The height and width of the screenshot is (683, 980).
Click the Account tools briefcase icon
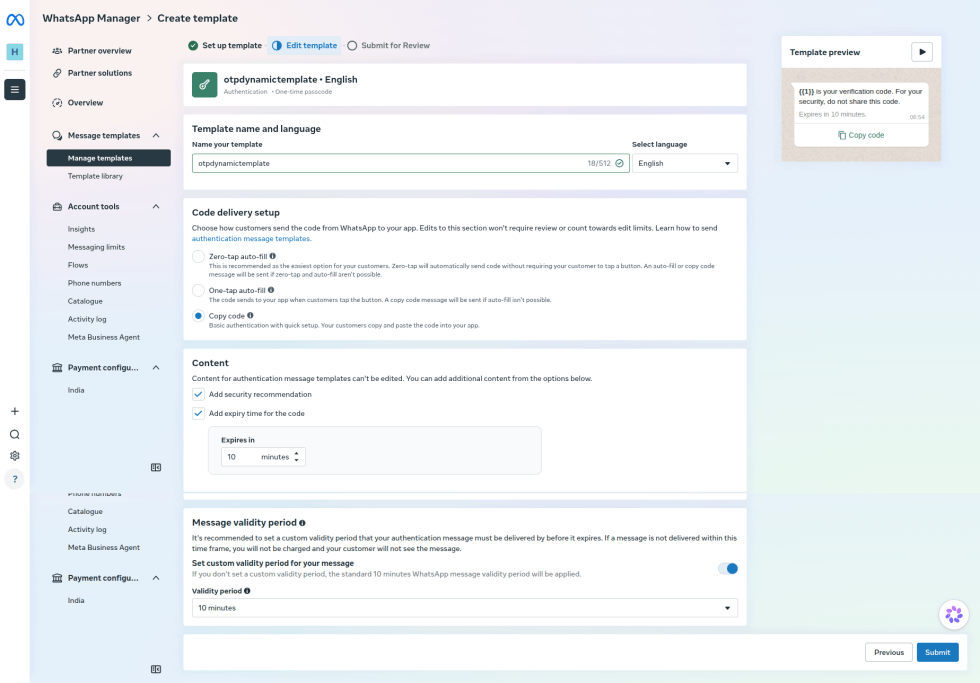pyautogui.click(x=57, y=207)
